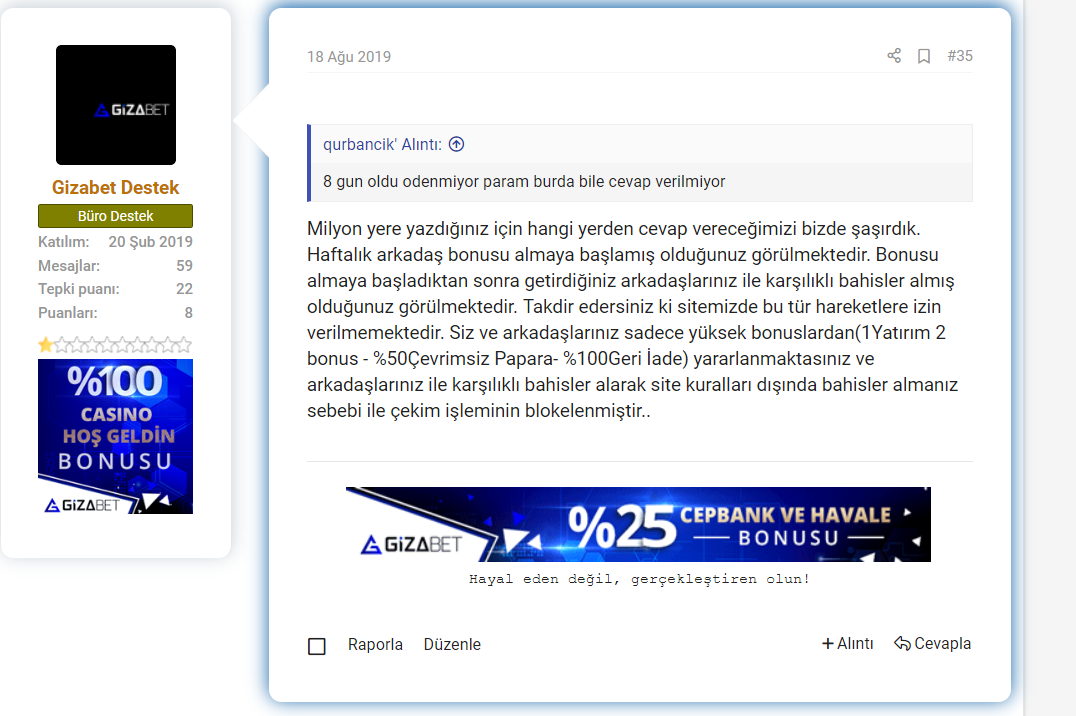This screenshot has height=716, width=1076.
Task: Open the Gizabet Destek username profile
Action: click(x=115, y=187)
